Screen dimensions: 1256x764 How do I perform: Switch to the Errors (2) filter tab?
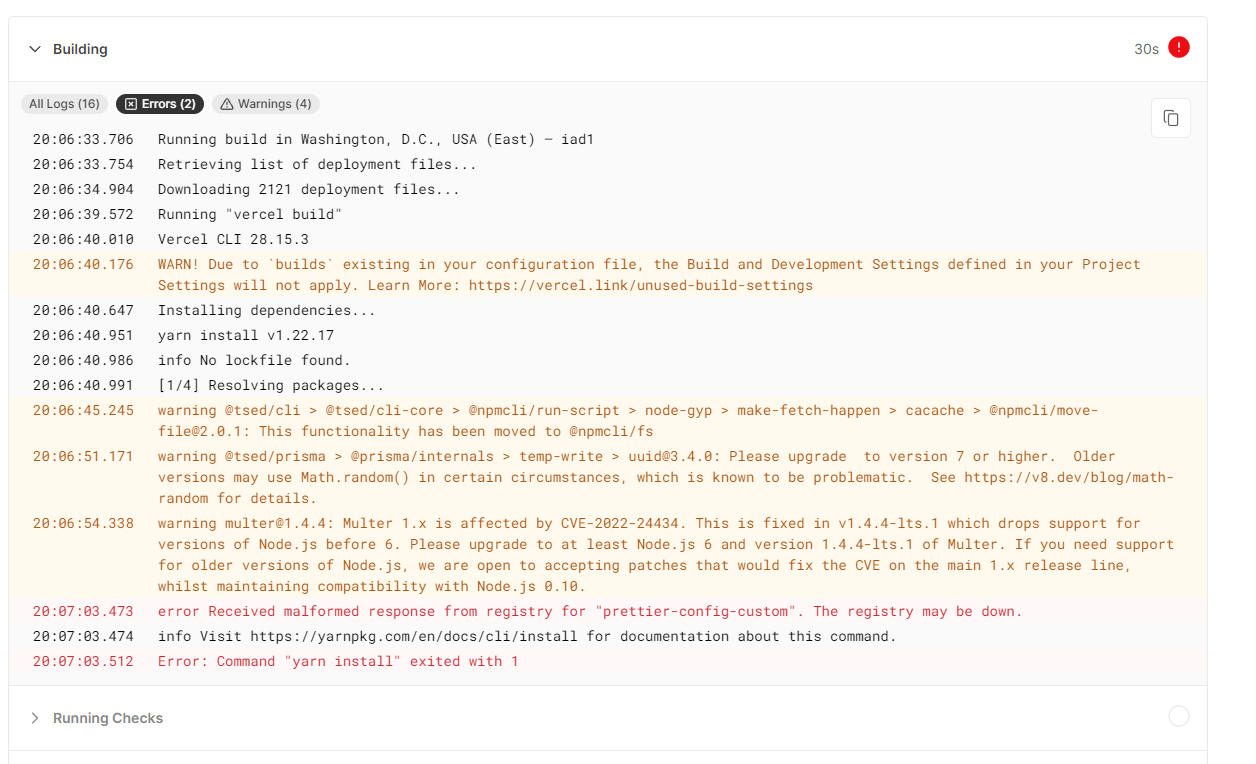click(x=160, y=103)
